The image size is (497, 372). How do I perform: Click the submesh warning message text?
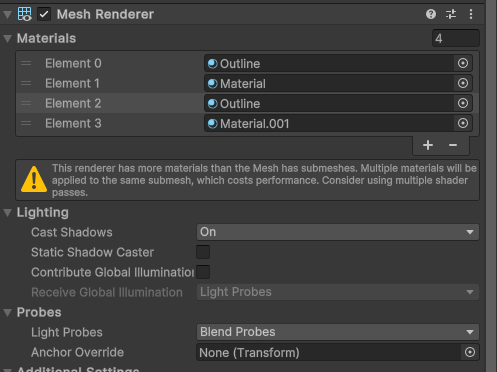pos(264,180)
